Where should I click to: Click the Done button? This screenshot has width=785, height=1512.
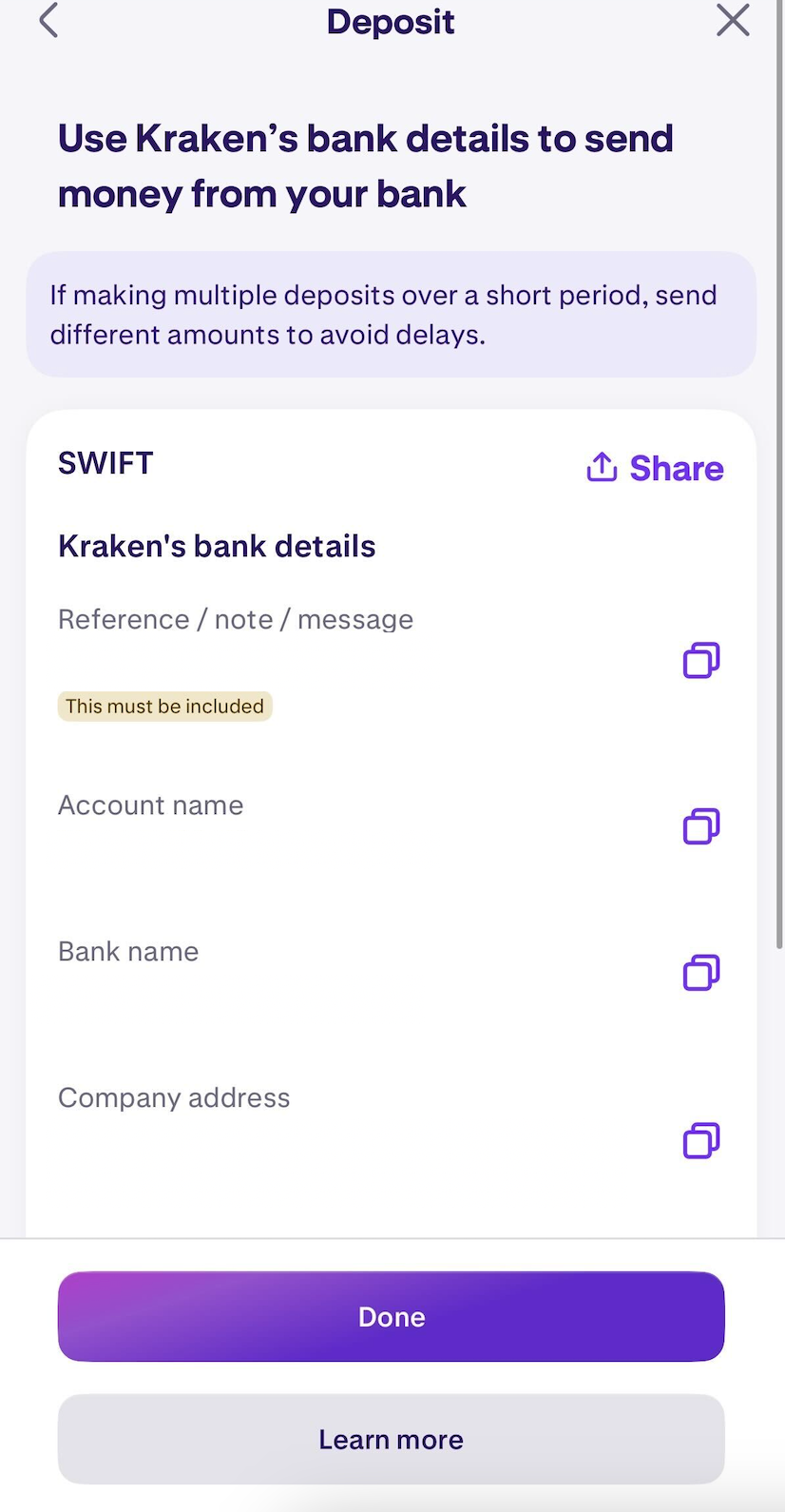[x=392, y=1316]
